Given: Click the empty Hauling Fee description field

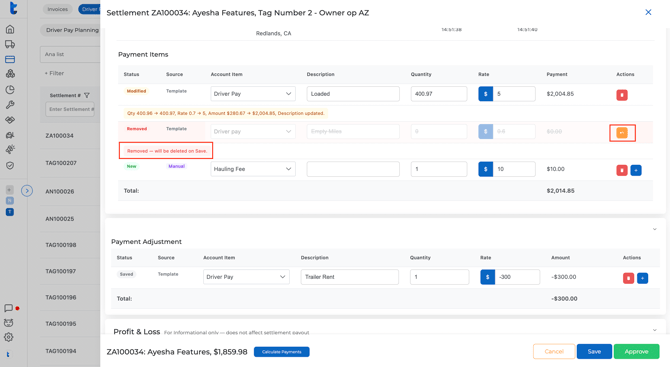Looking at the screenshot, I should coord(353,169).
